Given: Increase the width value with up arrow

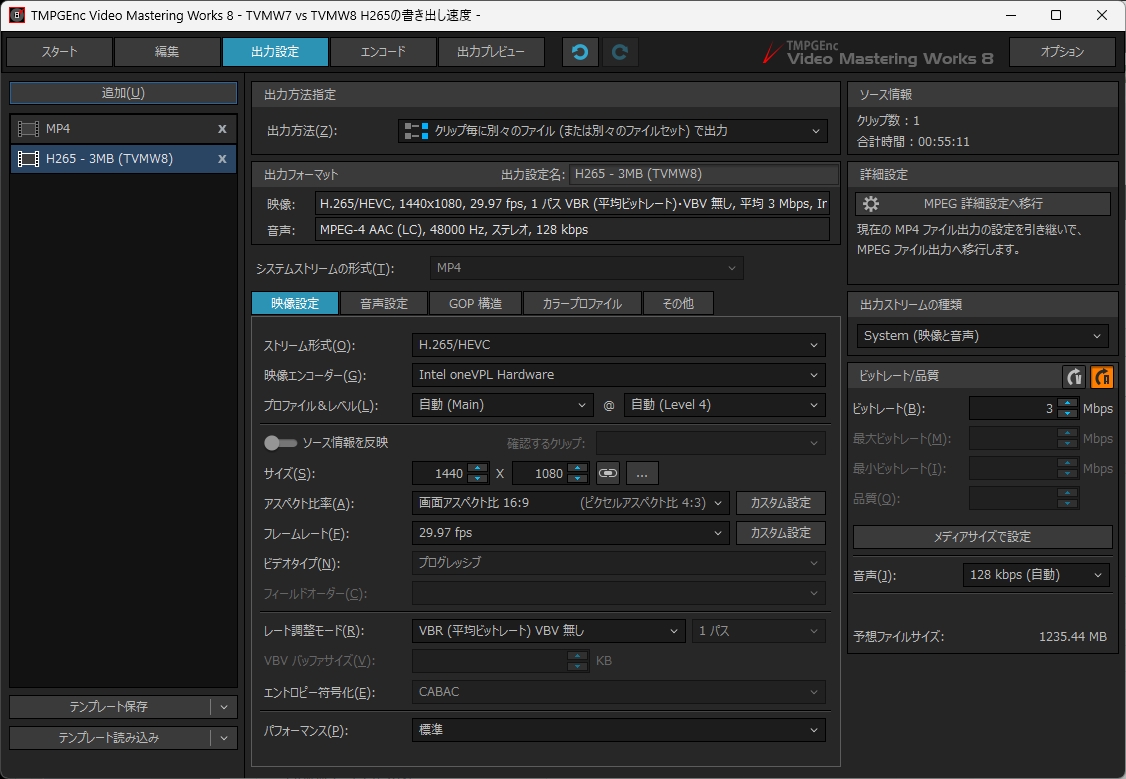Looking at the screenshot, I should 478,468.
